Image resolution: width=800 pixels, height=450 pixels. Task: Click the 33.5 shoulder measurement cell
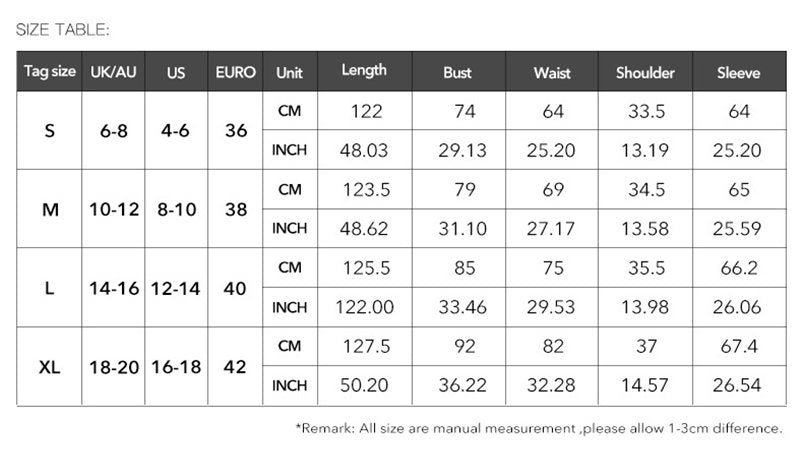coord(646,111)
